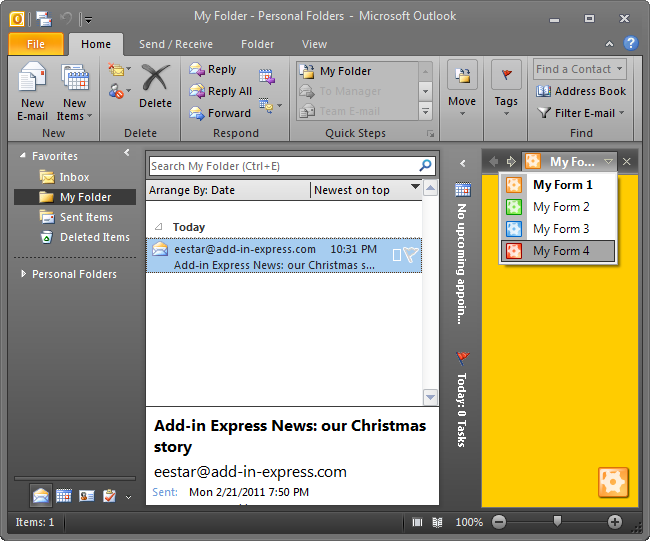Select the eestar@add-in-express.com message
650x541 pixels.
coord(284,256)
